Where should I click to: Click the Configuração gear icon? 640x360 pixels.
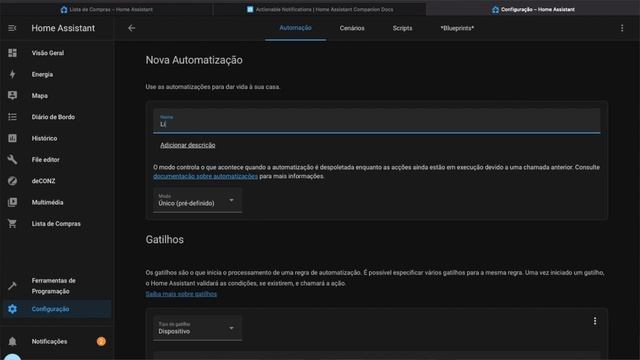point(12,309)
